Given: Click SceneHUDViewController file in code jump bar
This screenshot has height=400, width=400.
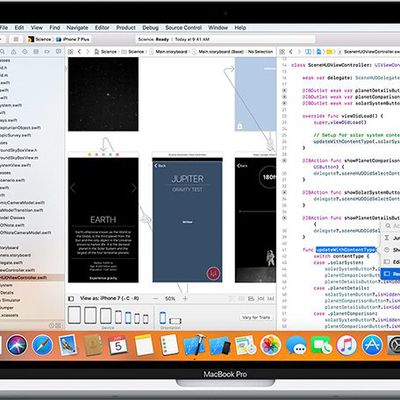Looking at the screenshot, I should tap(369, 52).
